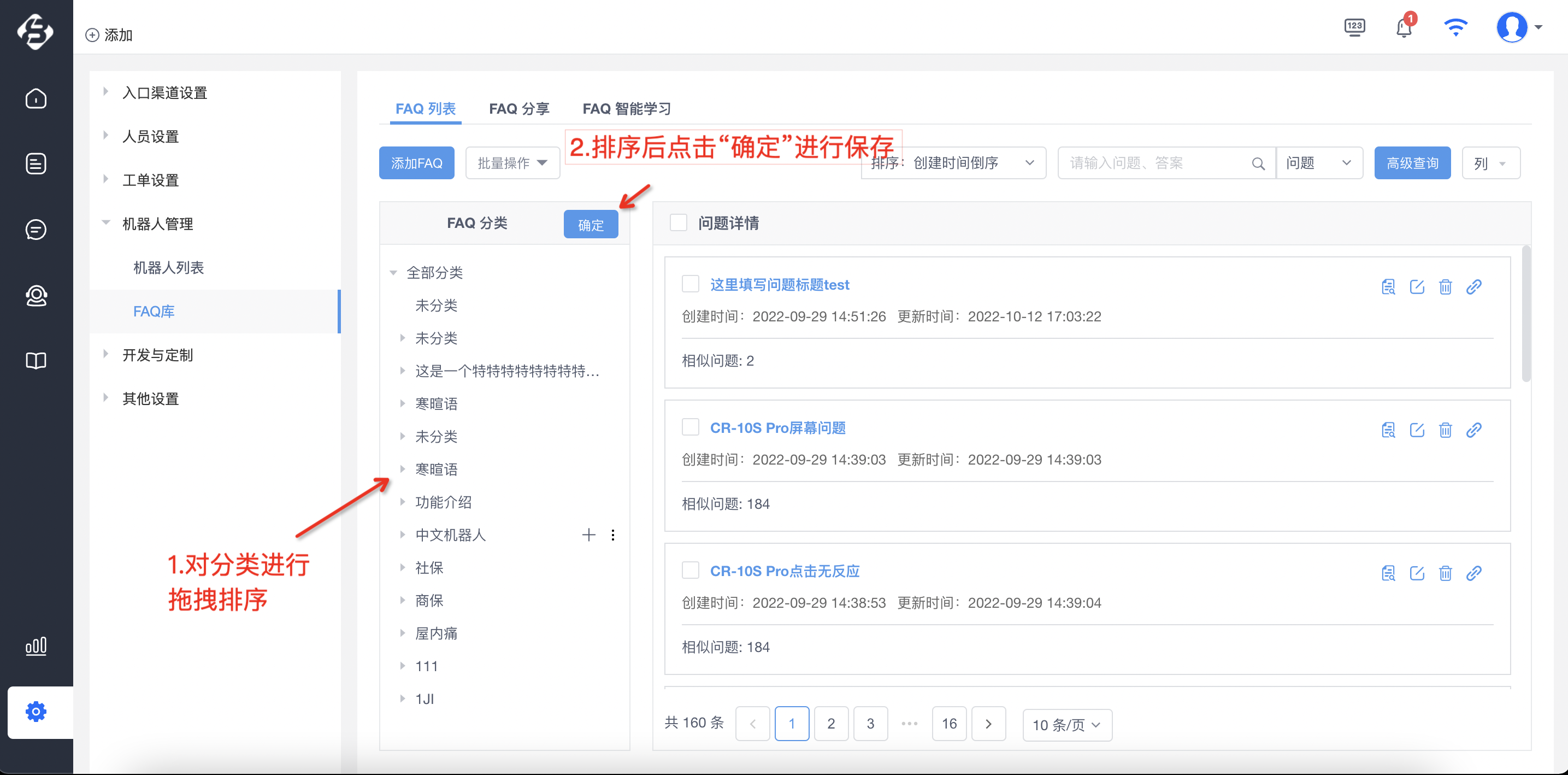Viewport: 1568px width, 775px height.
Task: Copy link of CR-10S Pro点击无反应 FAQ
Action: 1473,573
